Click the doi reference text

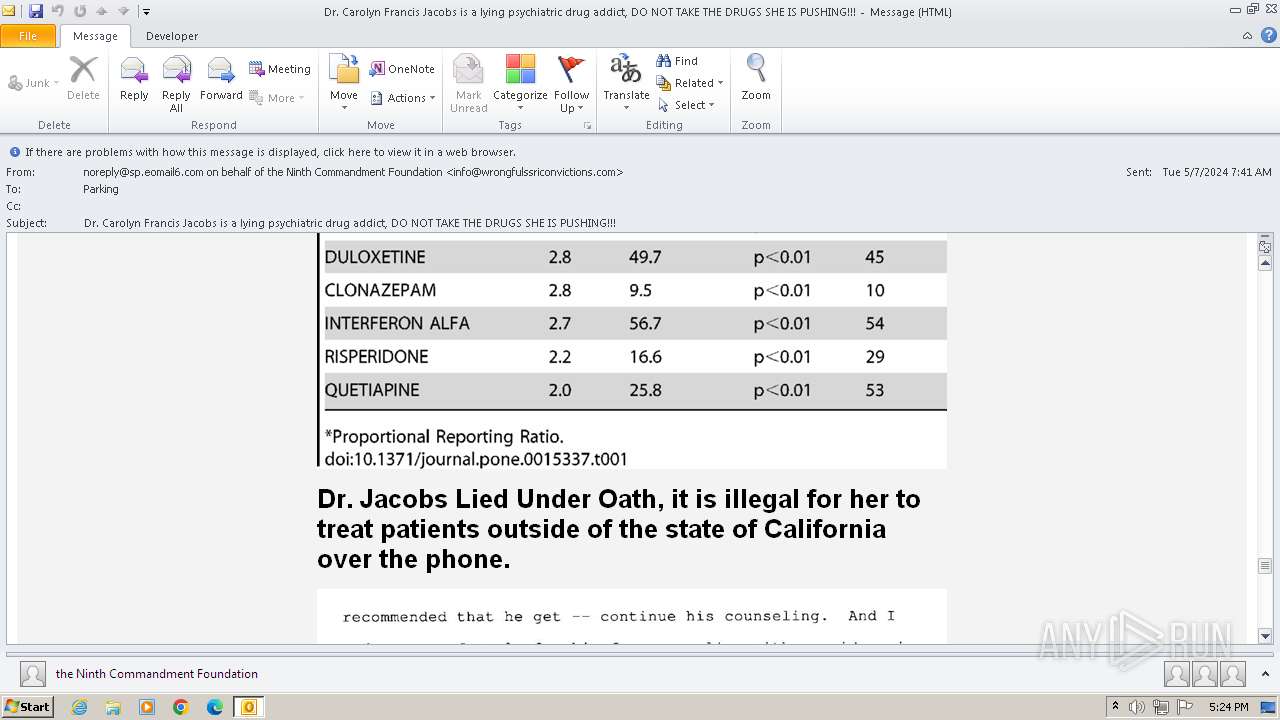pos(476,459)
